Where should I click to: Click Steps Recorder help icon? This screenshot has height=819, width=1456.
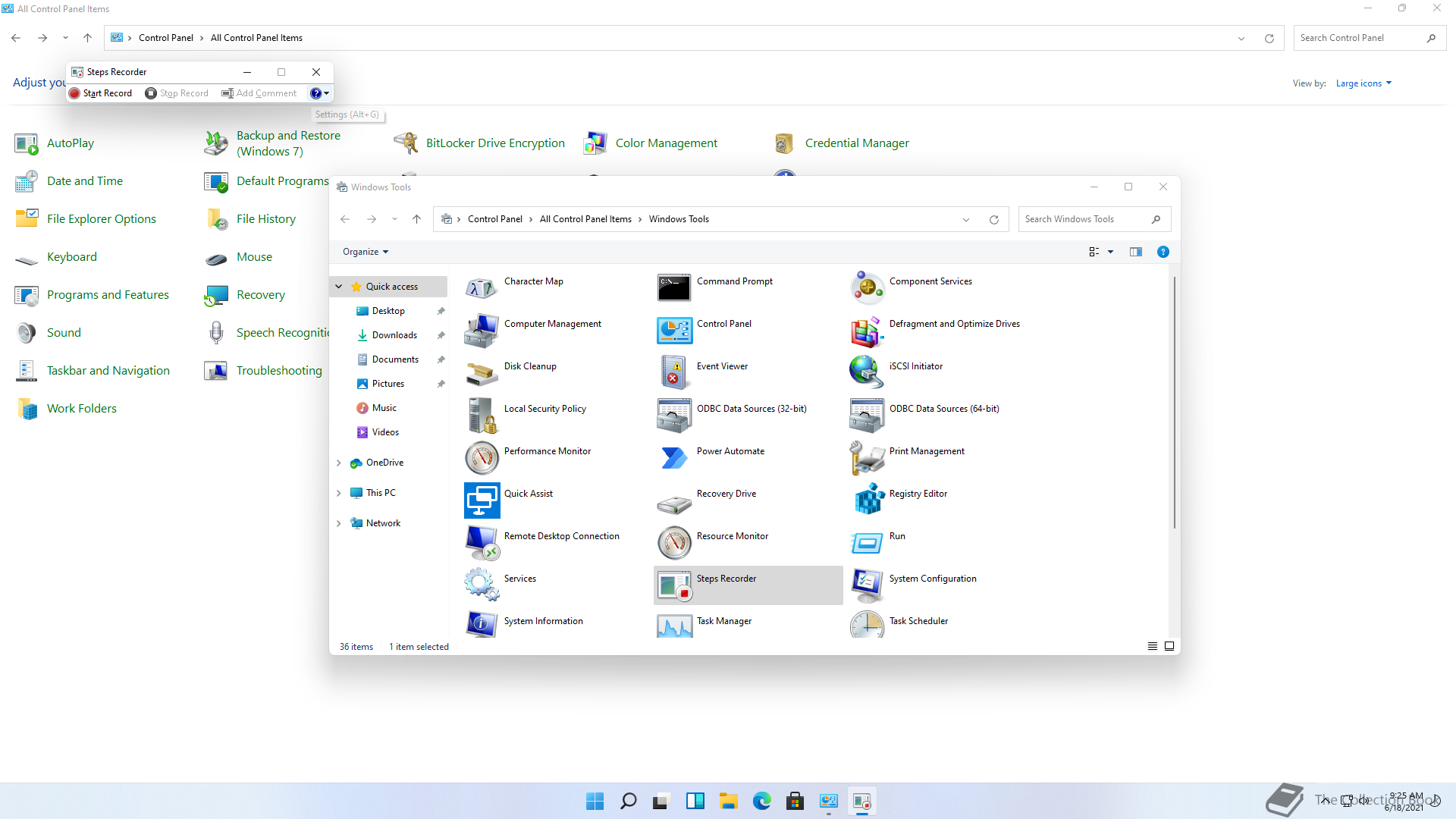tap(315, 93)
